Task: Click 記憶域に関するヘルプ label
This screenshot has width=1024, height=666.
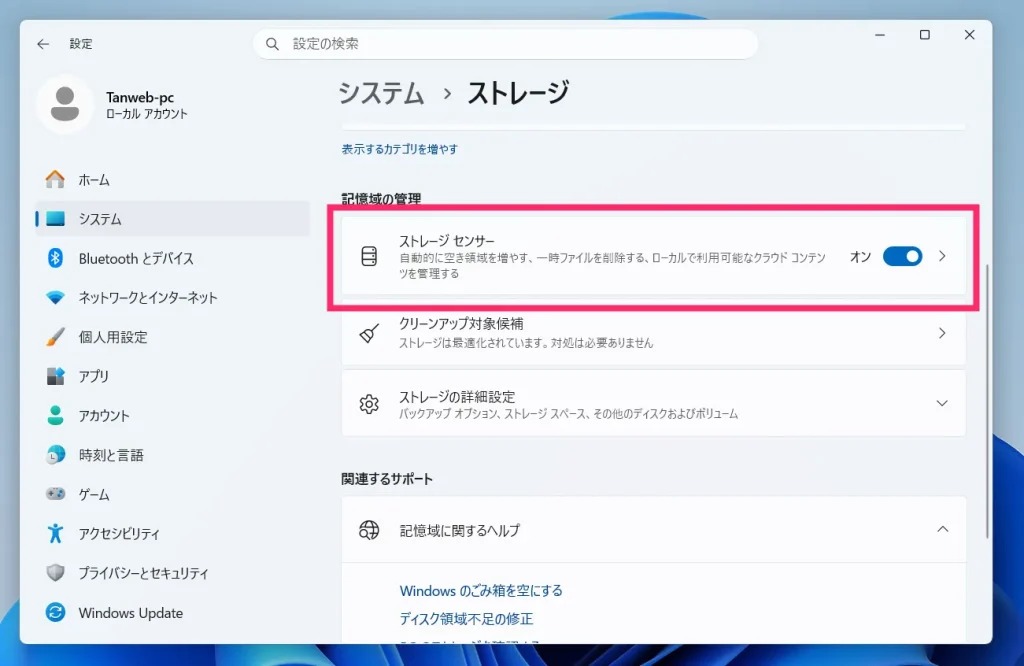Action: click(x=460, y=530)
